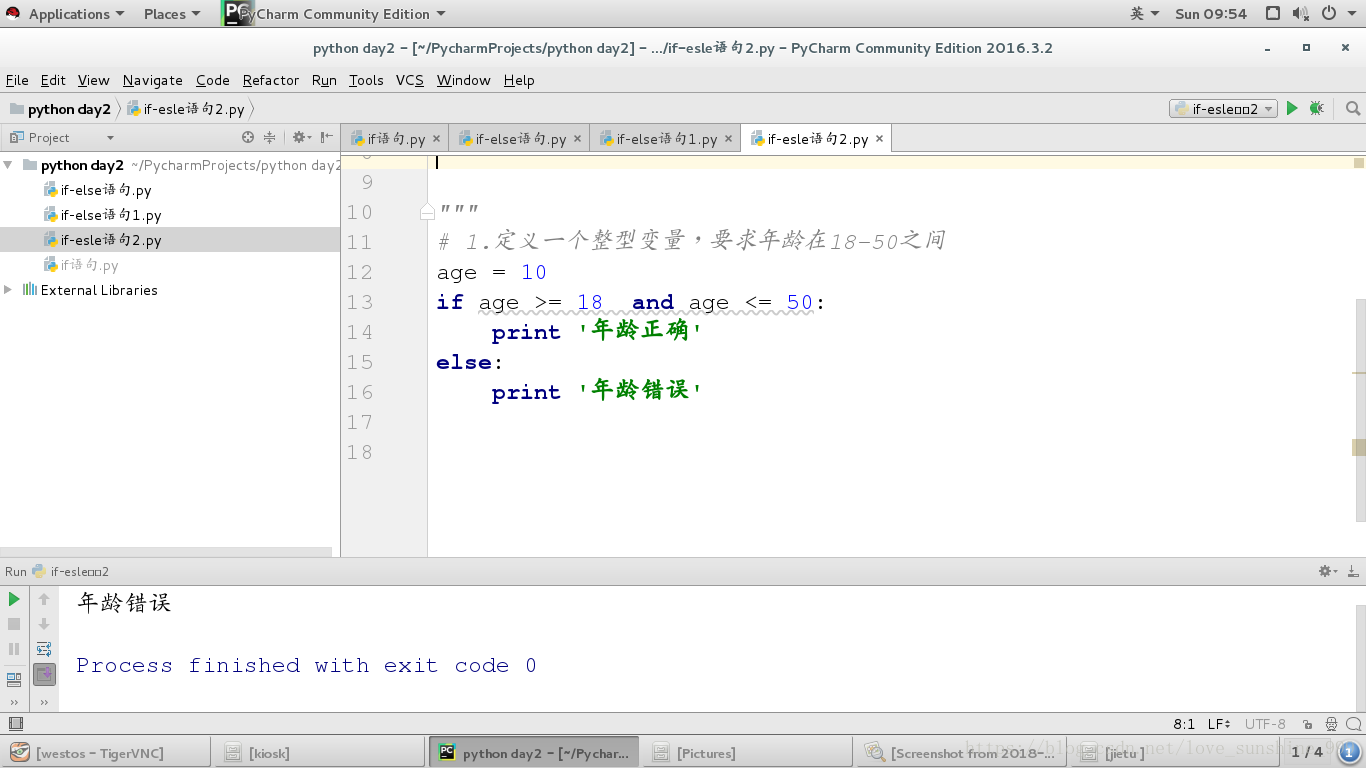
Task: Fold the docstring at line 10
Action: click(427, 212)
